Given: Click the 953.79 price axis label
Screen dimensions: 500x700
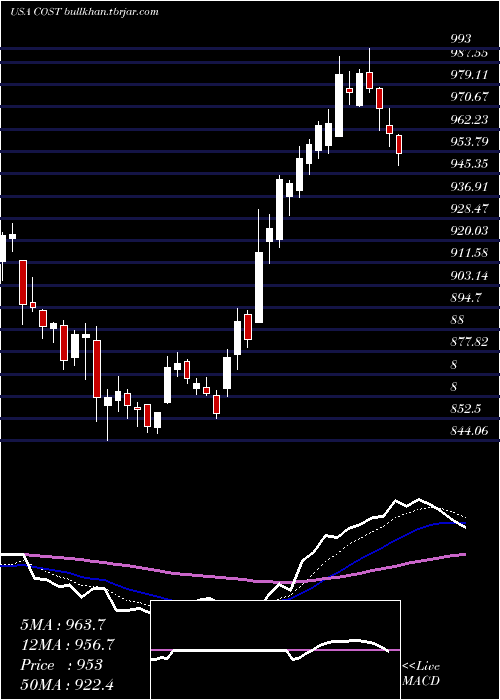Looking at the screenshot, I should tap(469, 142).
